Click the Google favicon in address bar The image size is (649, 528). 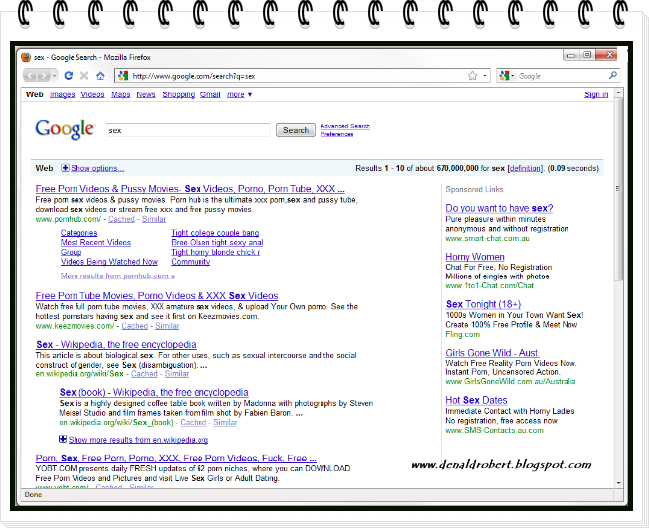(x=123, y=76)
